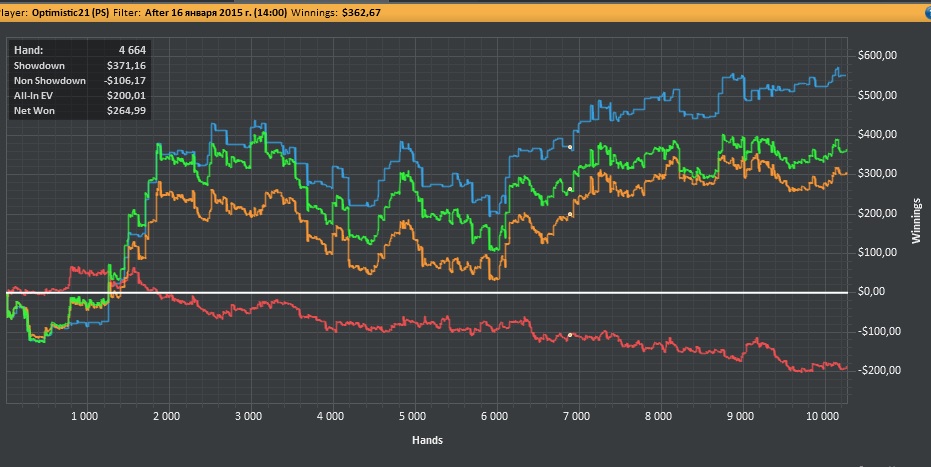Click the $600,00 axis label
Screen dimensions: 931x467
877,56
